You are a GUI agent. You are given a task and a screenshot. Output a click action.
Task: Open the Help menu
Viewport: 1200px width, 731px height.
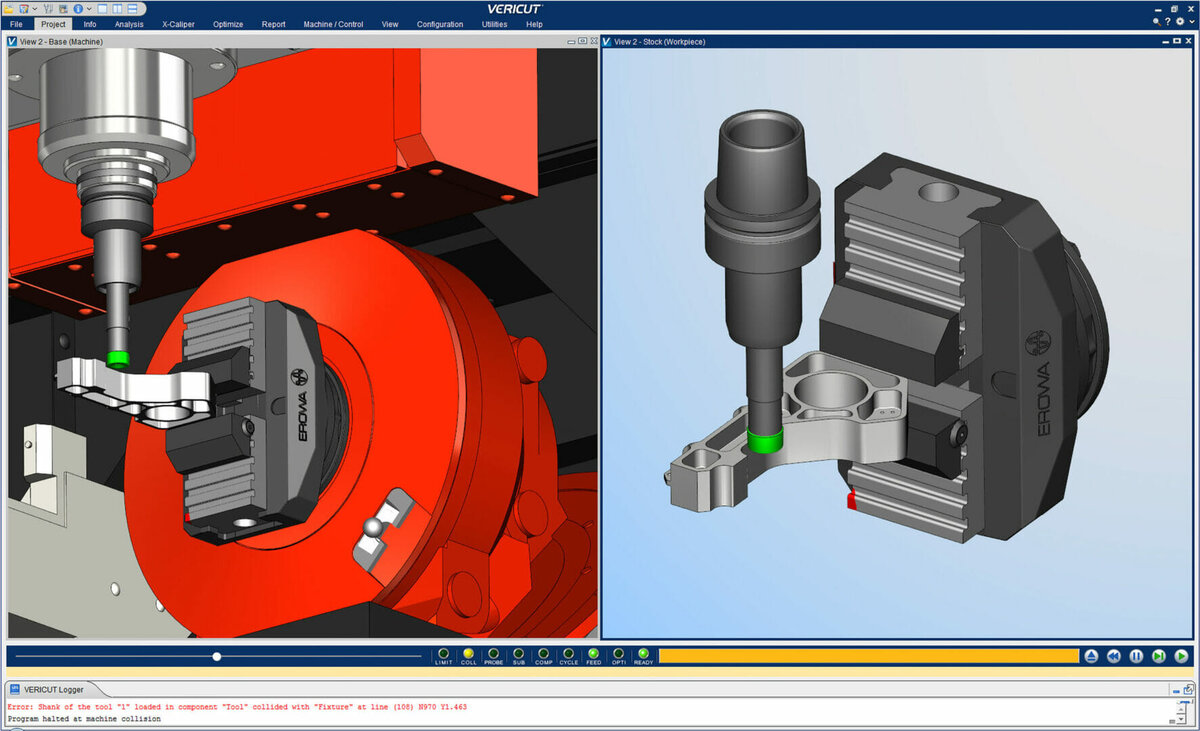click(534, 24)
